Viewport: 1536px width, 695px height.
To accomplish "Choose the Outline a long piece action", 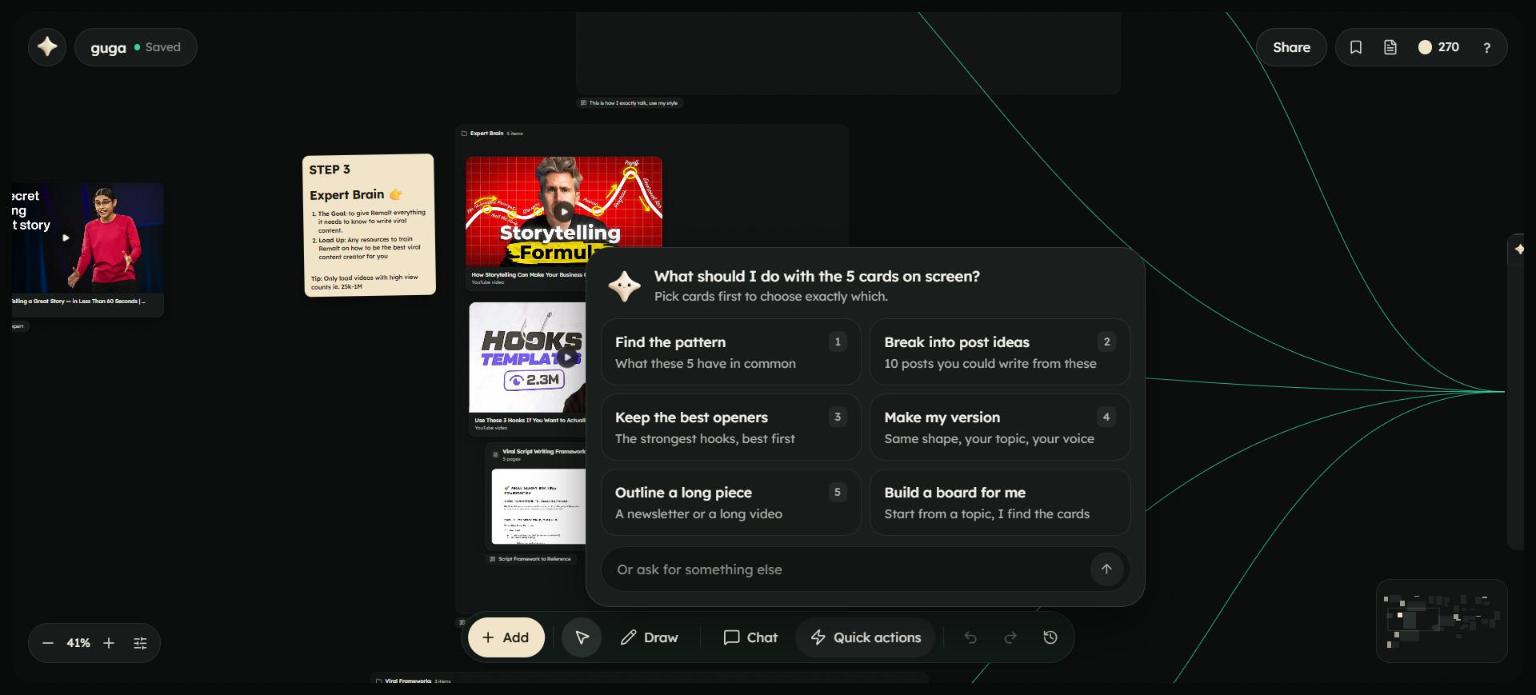I will point(731,502).
